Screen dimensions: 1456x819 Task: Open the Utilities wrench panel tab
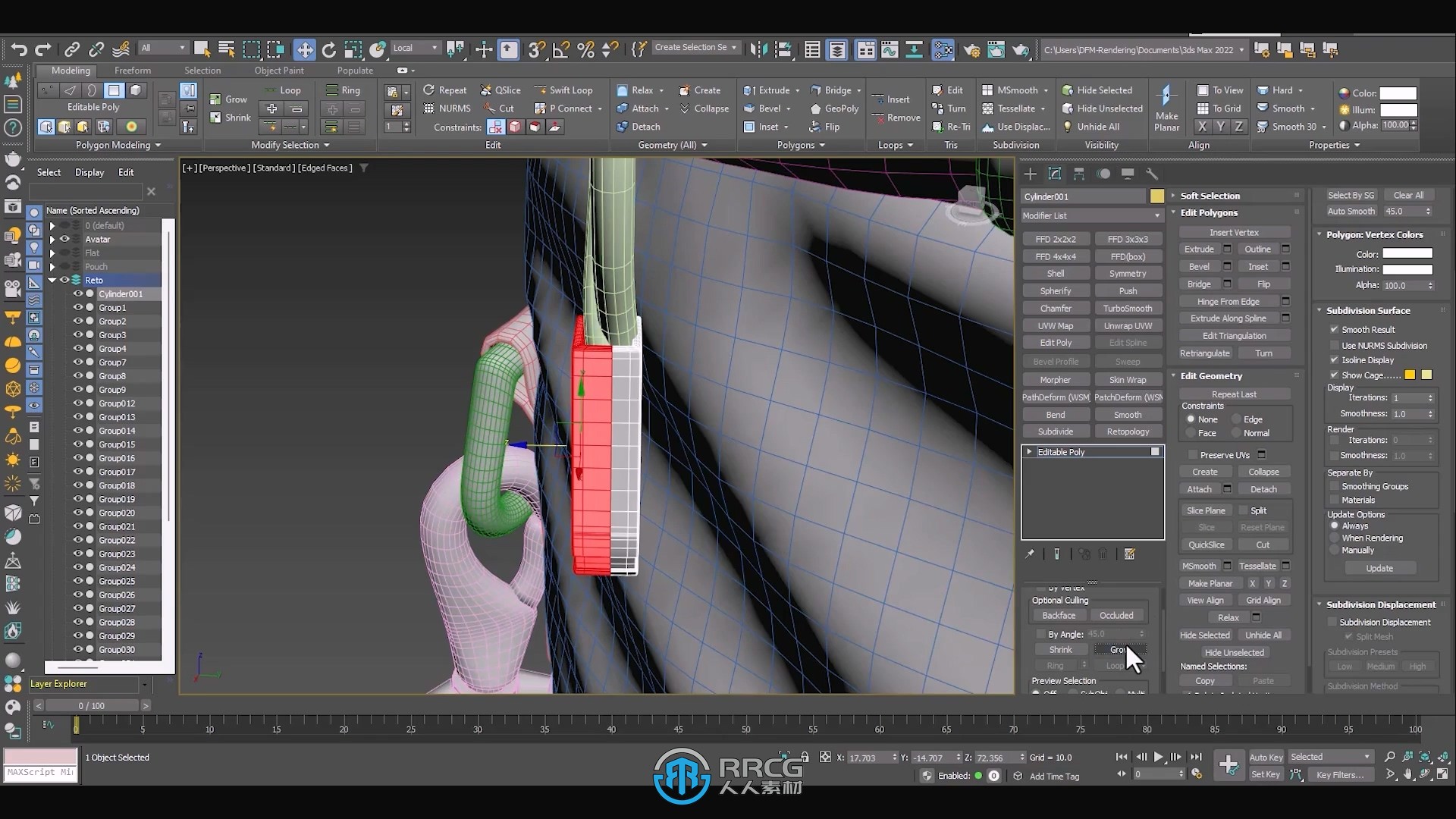pyautogui.click(x=1151, y=174)
